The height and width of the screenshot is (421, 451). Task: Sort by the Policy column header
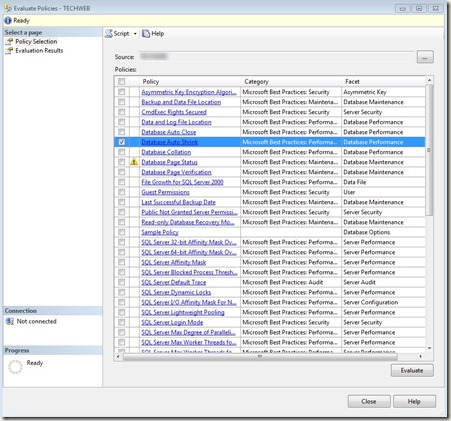tap(190, 82)
